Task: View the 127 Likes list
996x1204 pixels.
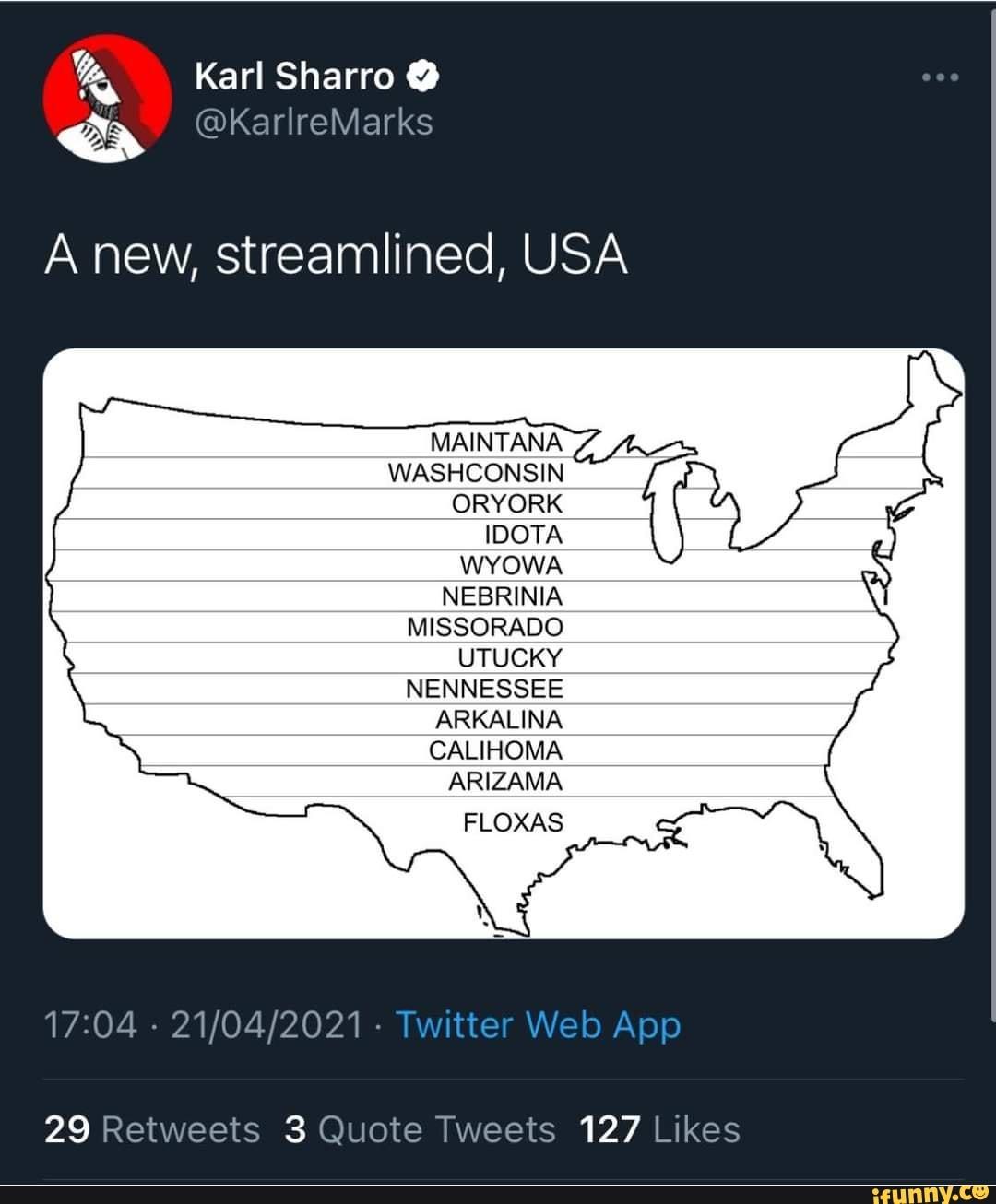Action: coord(659,1129)
